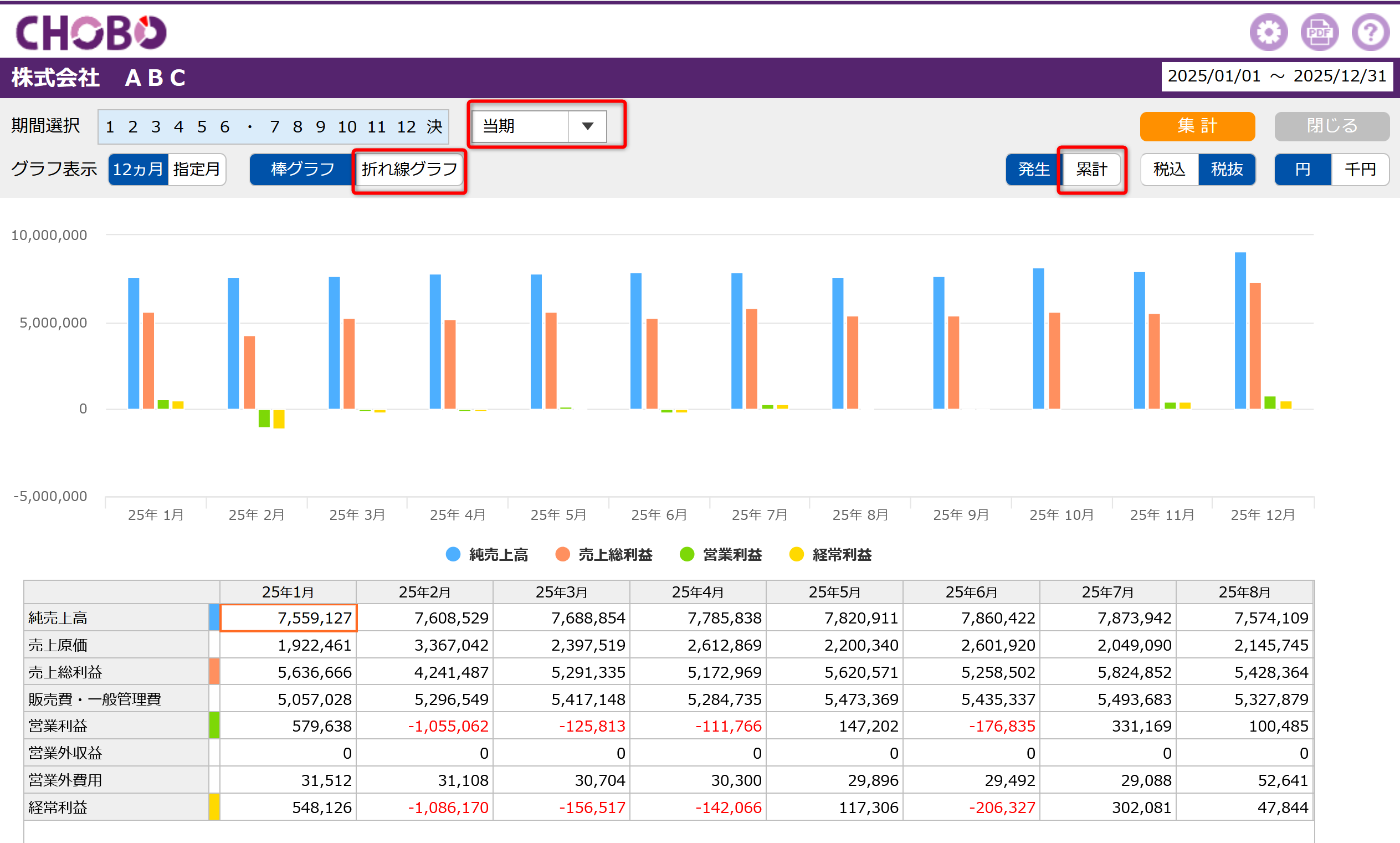Screen dimensions: 1400x843
Task: Select 決 in period selector
Action: coord(435,127)
